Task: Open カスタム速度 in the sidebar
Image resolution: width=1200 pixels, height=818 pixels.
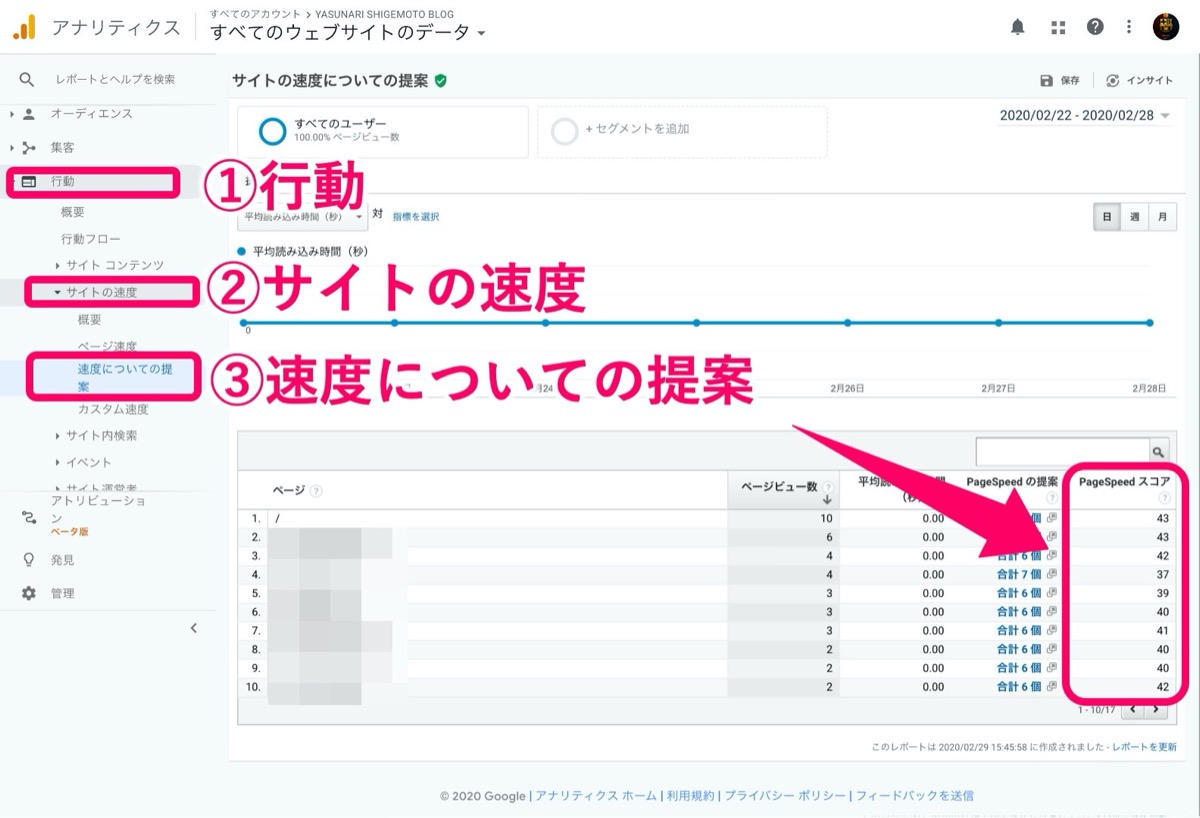Action: coord(113,409)
